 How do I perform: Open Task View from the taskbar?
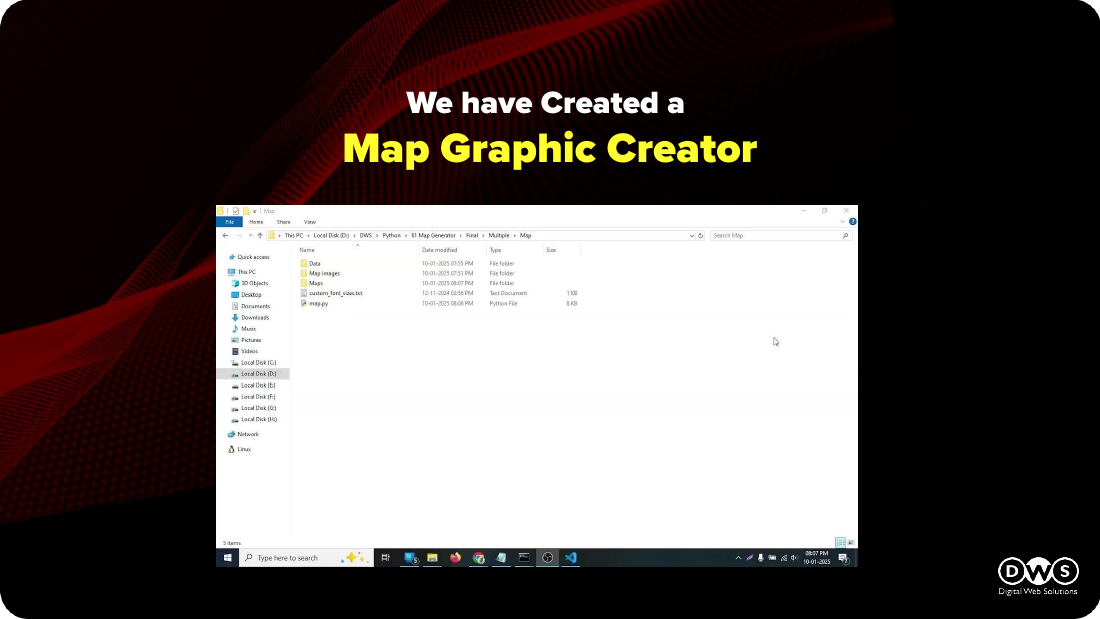385,558
